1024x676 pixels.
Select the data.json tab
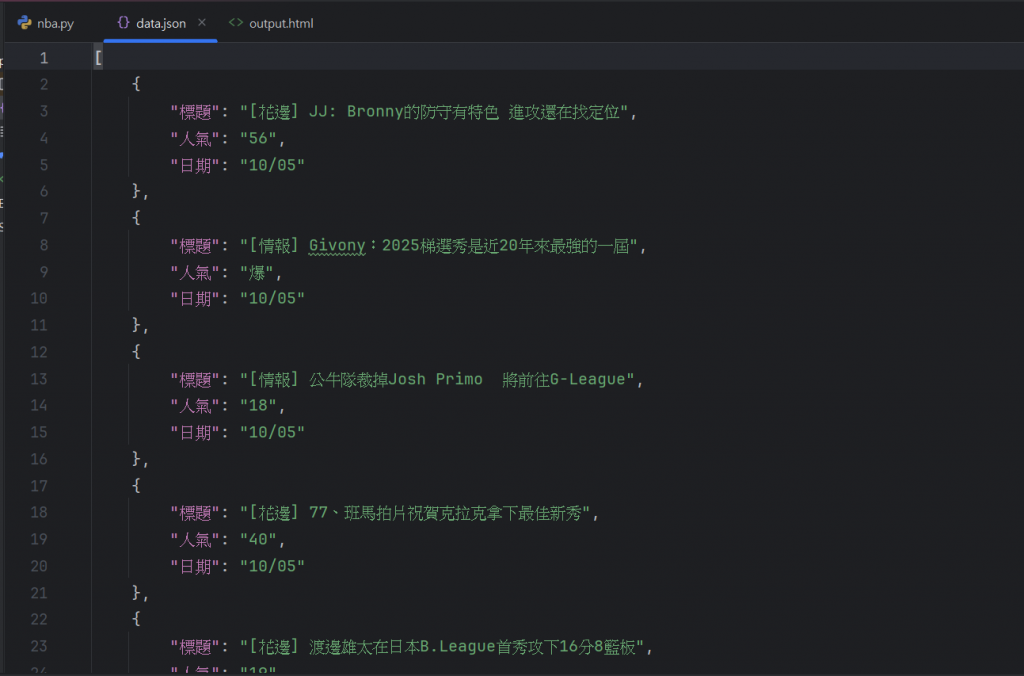click(x=161, y=24)
